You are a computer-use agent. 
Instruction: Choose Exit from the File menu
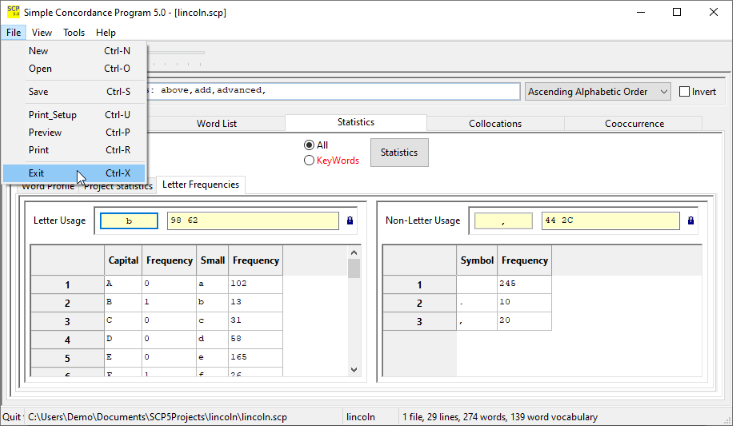point(37,173)
